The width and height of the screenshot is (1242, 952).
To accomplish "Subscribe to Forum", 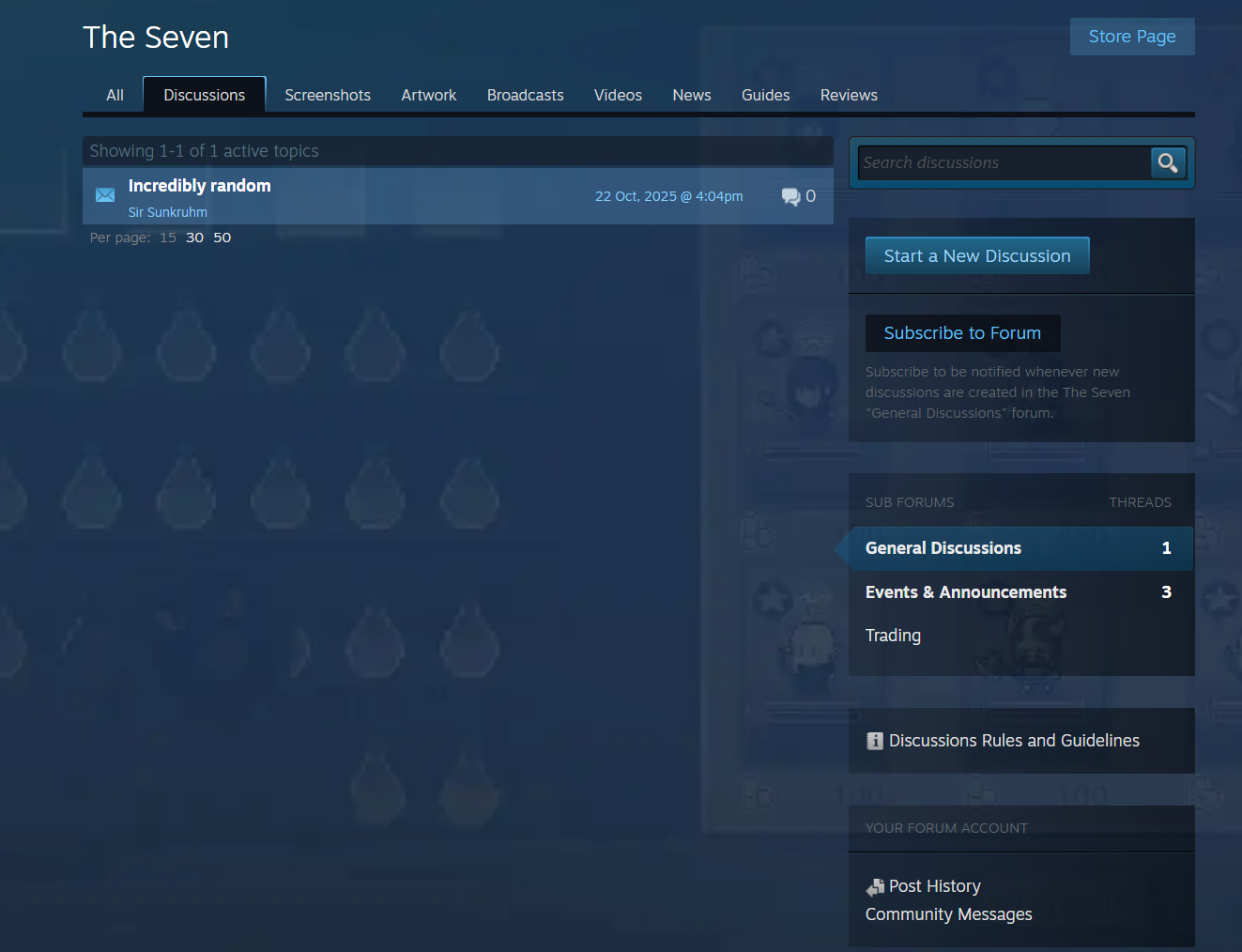I will point(962,332).
